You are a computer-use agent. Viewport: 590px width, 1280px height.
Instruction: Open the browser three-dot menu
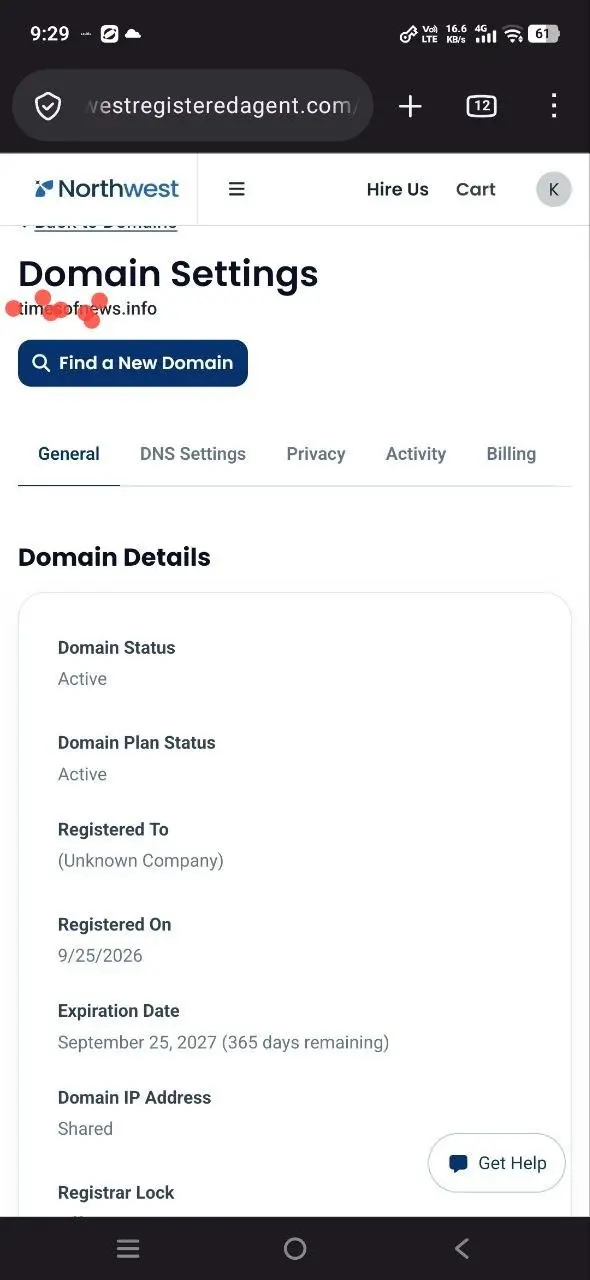point(553,106)
